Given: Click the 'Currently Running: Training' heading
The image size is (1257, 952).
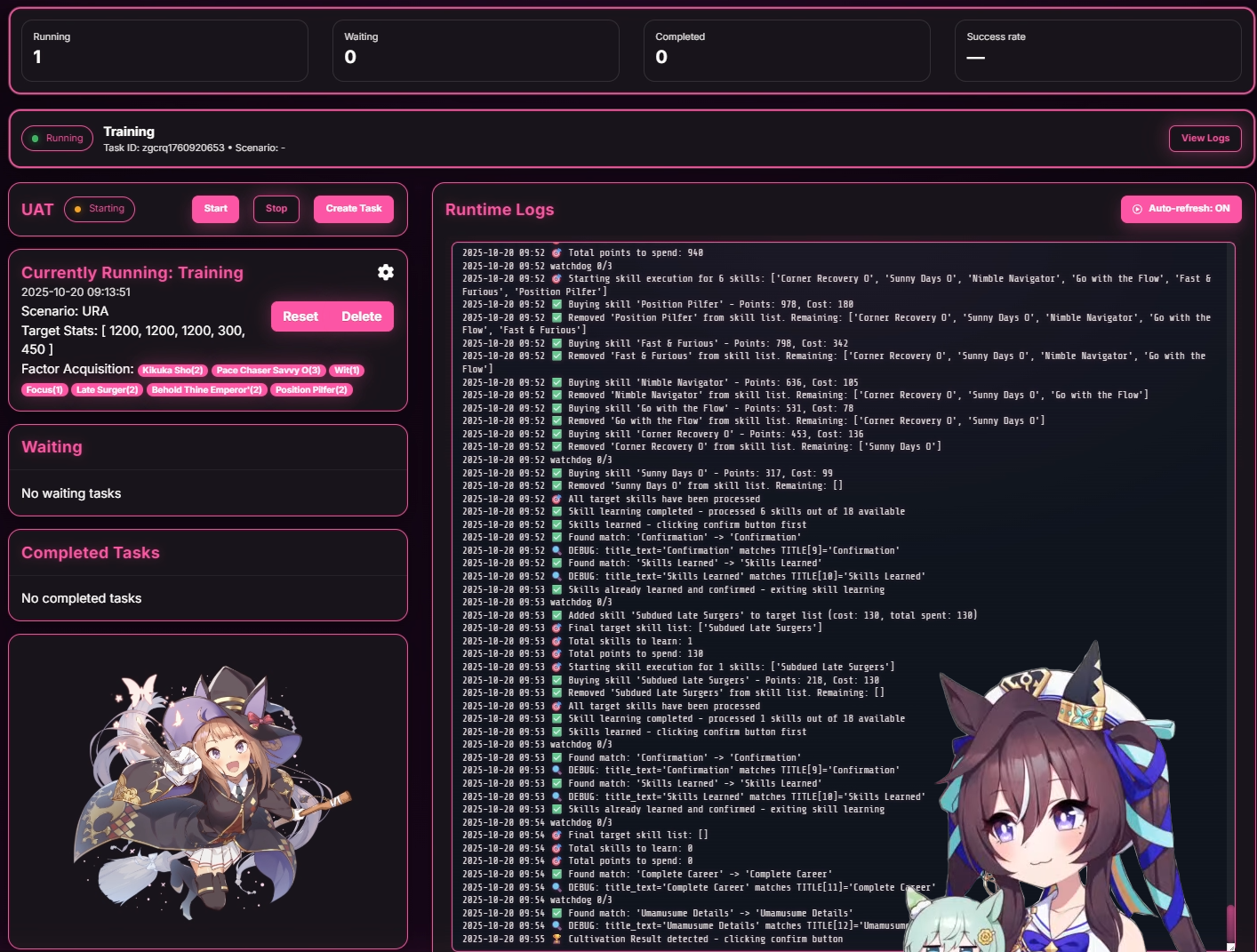Looking at the screenshot, I should tap(132, 273).
